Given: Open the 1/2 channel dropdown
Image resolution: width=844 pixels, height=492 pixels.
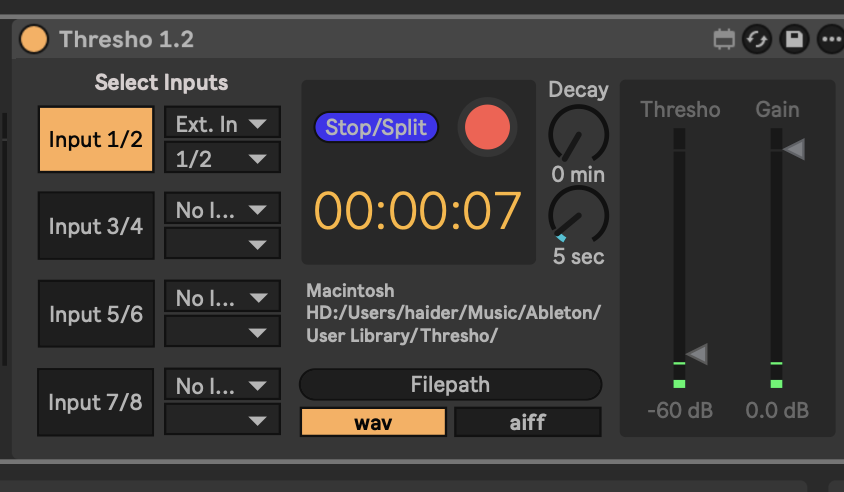Looking at the screenshot, I should point(222,157).
